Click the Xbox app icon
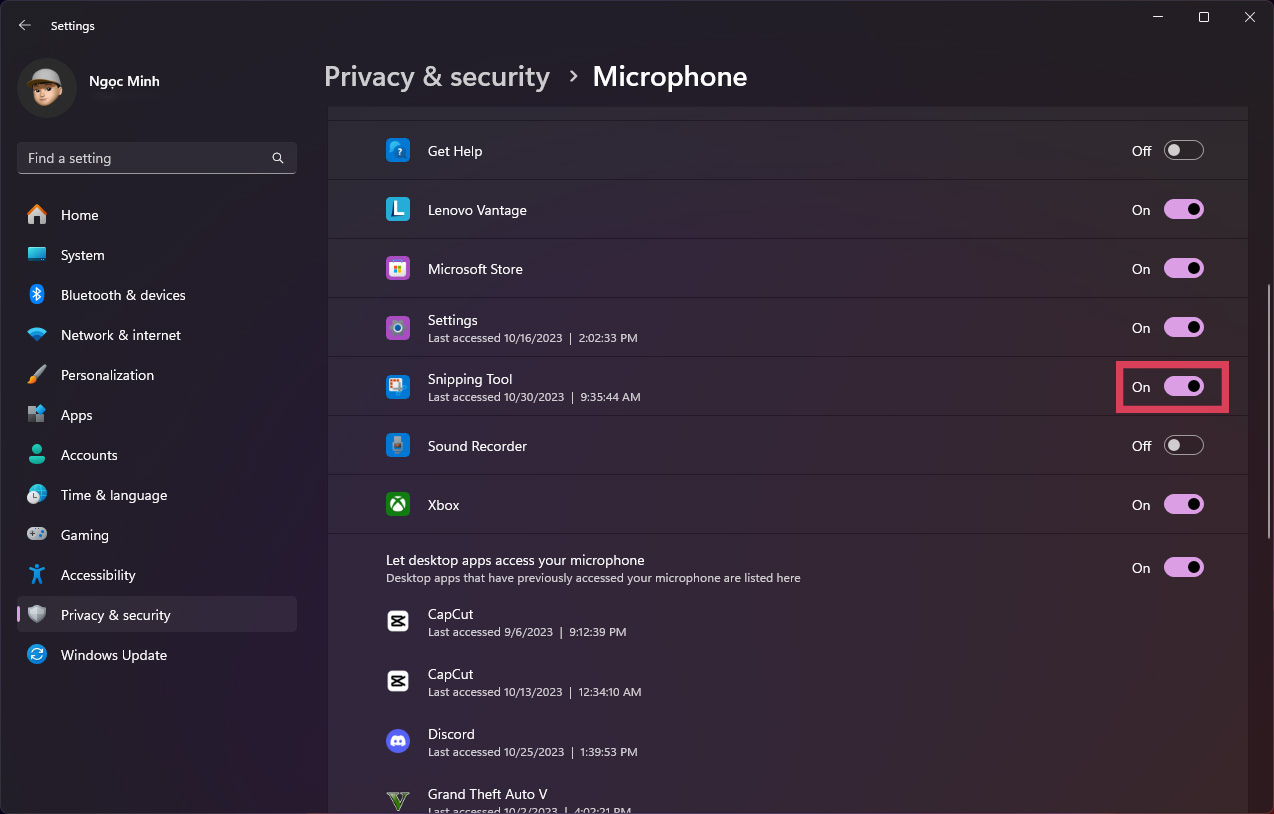 398,505
